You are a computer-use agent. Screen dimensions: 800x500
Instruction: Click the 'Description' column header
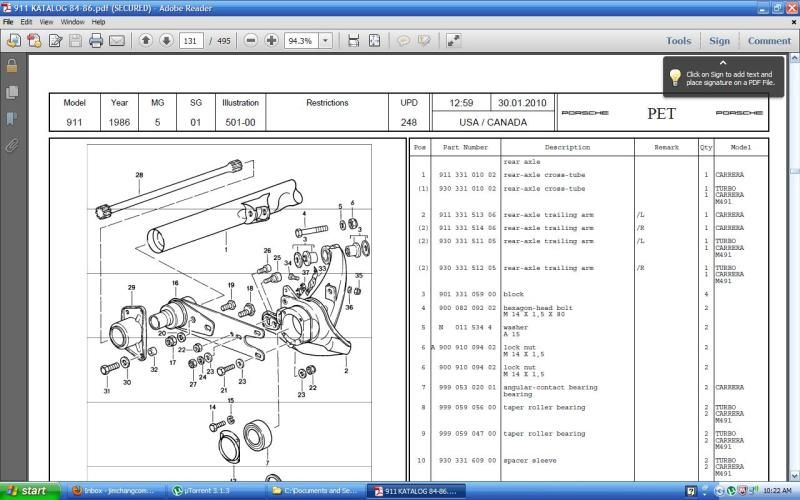point(567,147)
